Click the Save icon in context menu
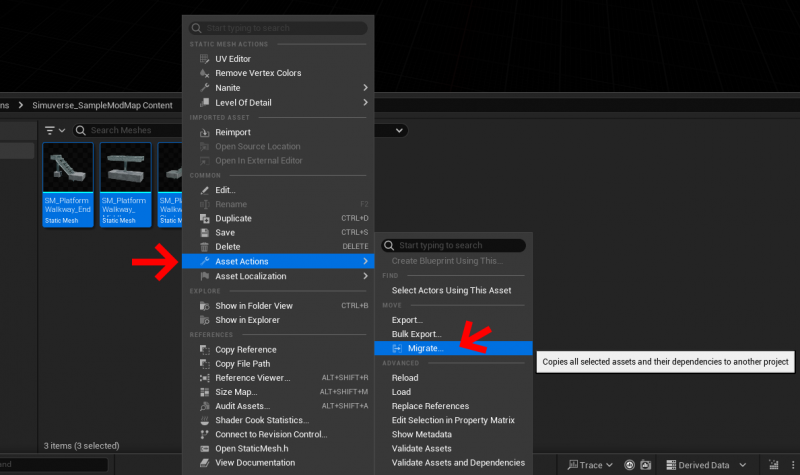The width and height of the screenshot is (800, 475). (205, 232)
